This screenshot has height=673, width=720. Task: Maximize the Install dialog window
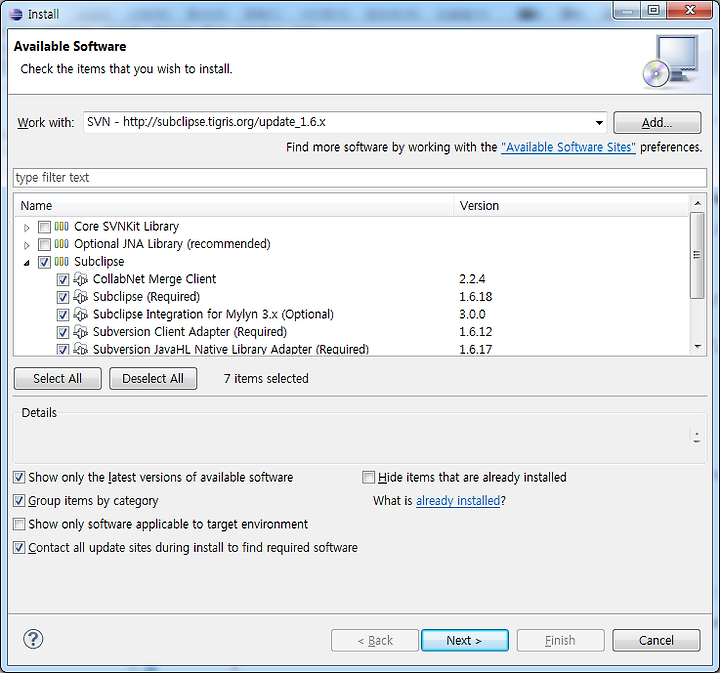[653, 11]
